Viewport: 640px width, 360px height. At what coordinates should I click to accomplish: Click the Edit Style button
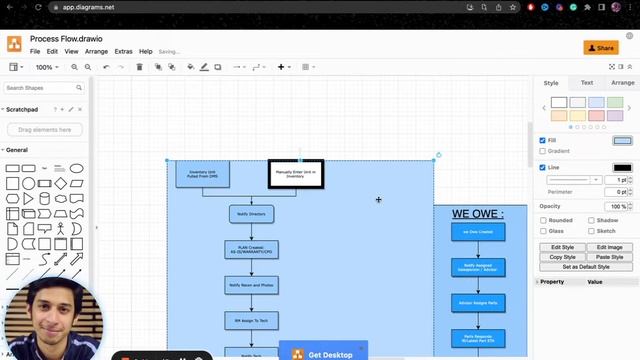point(562,247)
